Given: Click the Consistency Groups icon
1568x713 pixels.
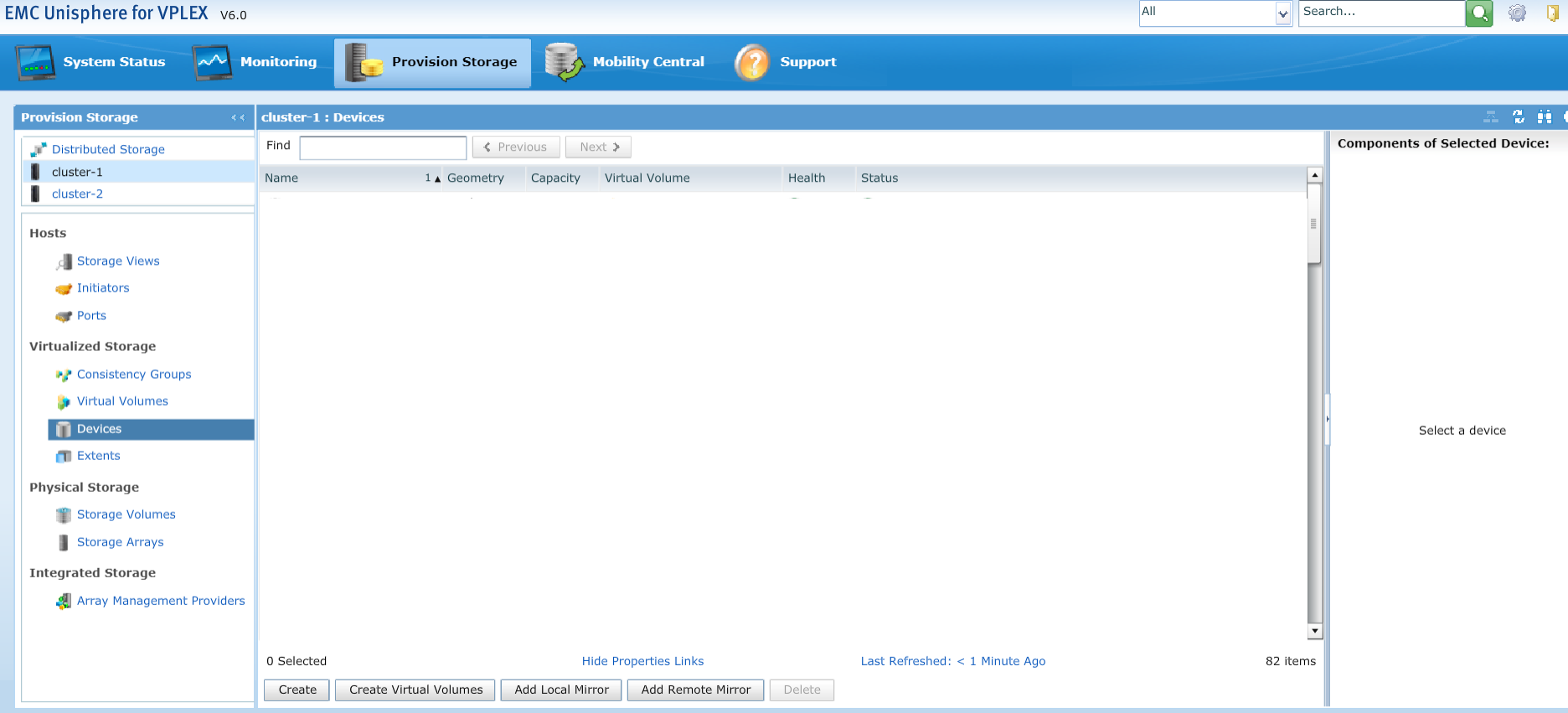Looking at the screenshot, I should pos(64,375).
